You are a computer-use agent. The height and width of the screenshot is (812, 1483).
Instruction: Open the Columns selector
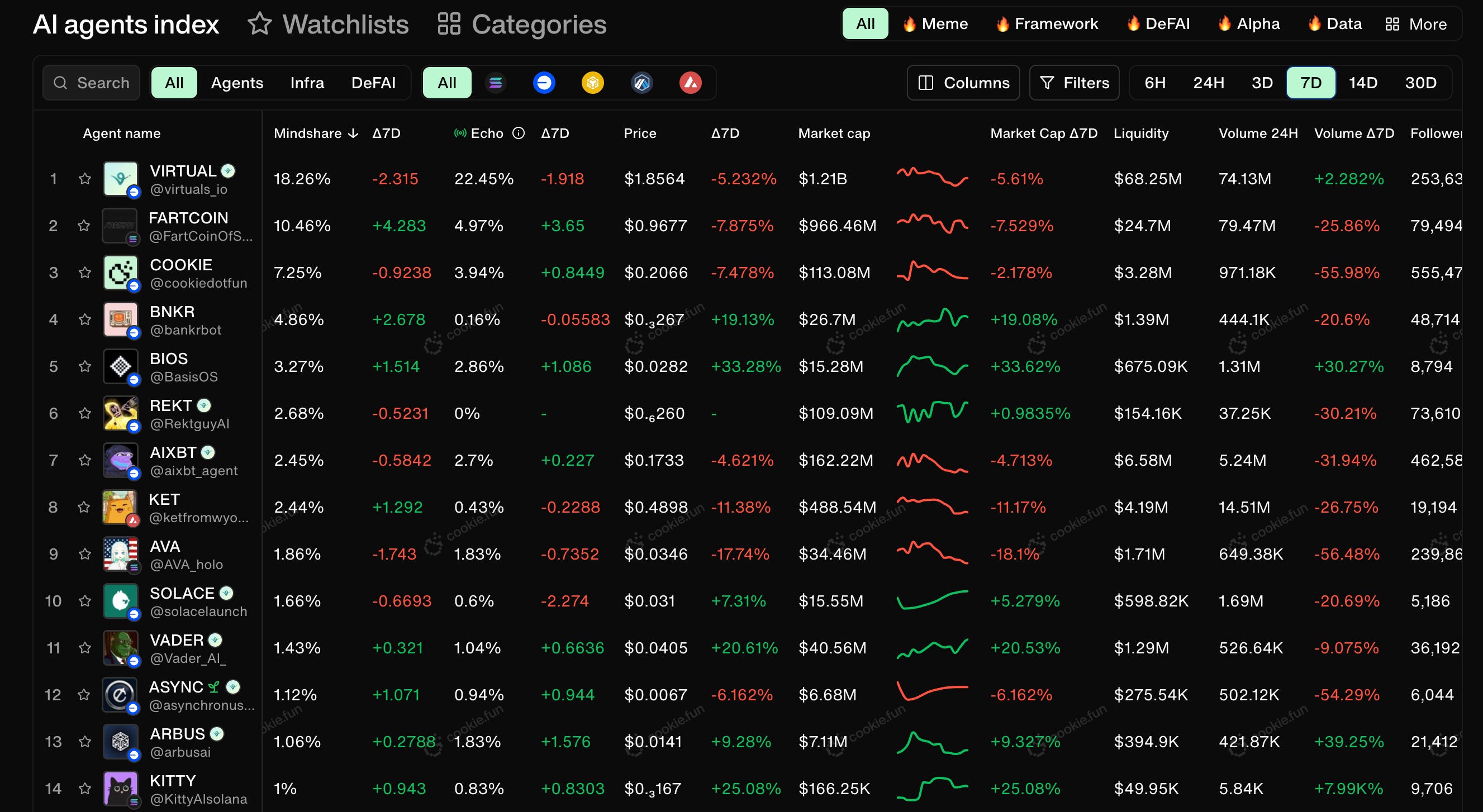click(x=963, y=83)
